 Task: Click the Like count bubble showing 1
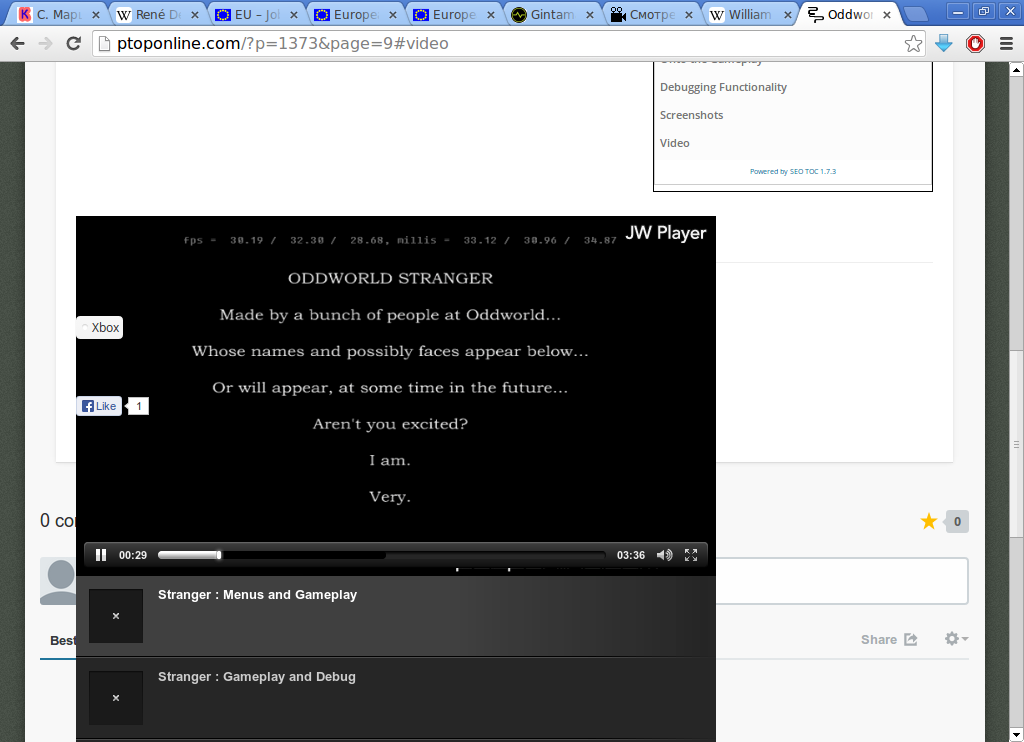tap(138, 406)
